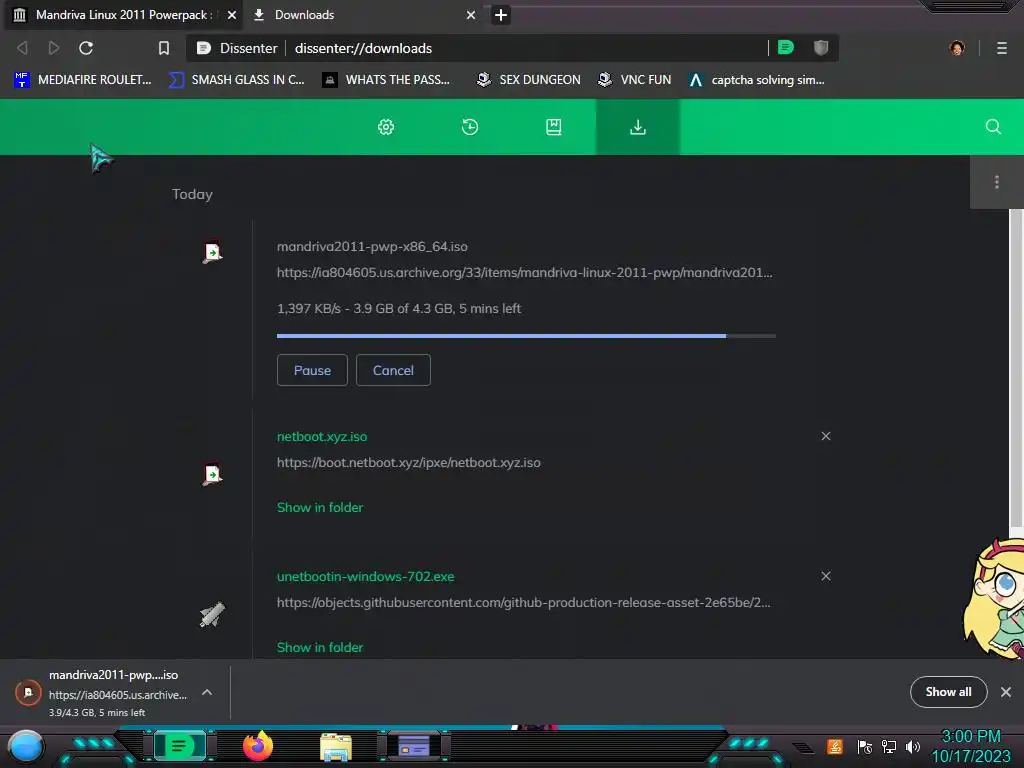Open the browser hamburger menu
1024x768 pixels.
(1002, 48)
